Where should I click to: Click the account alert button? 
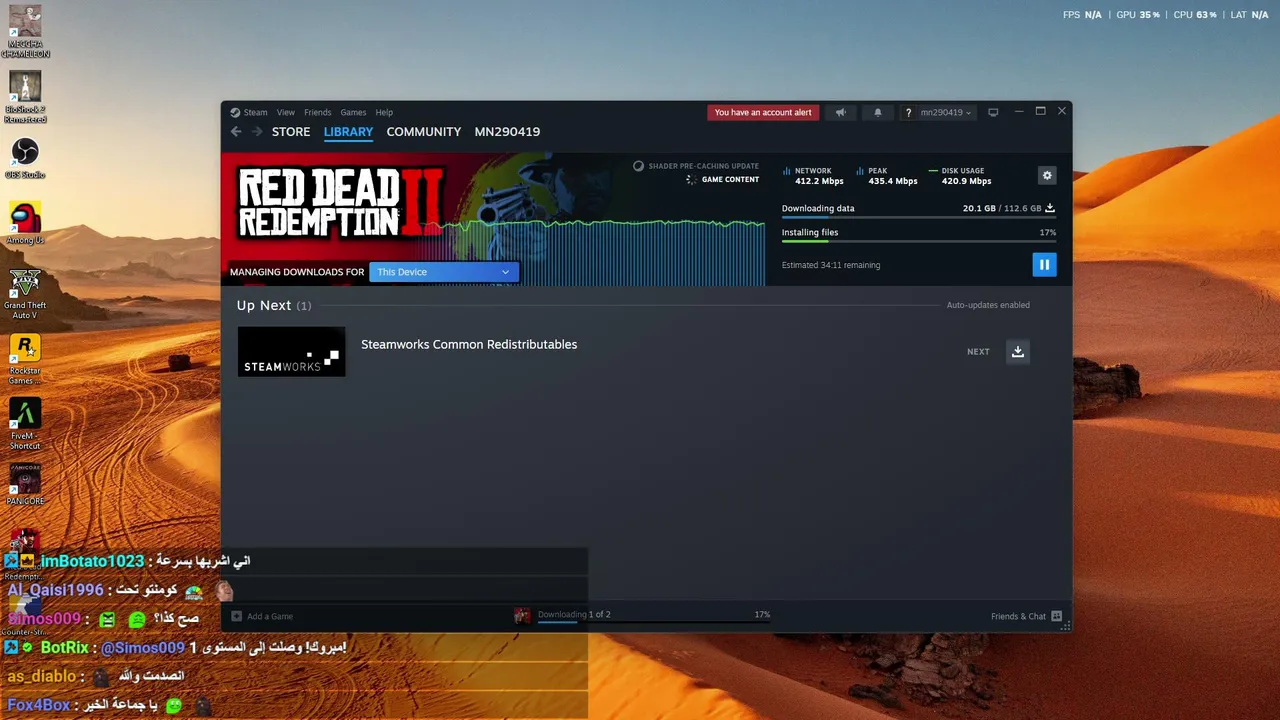coord(763,112)
